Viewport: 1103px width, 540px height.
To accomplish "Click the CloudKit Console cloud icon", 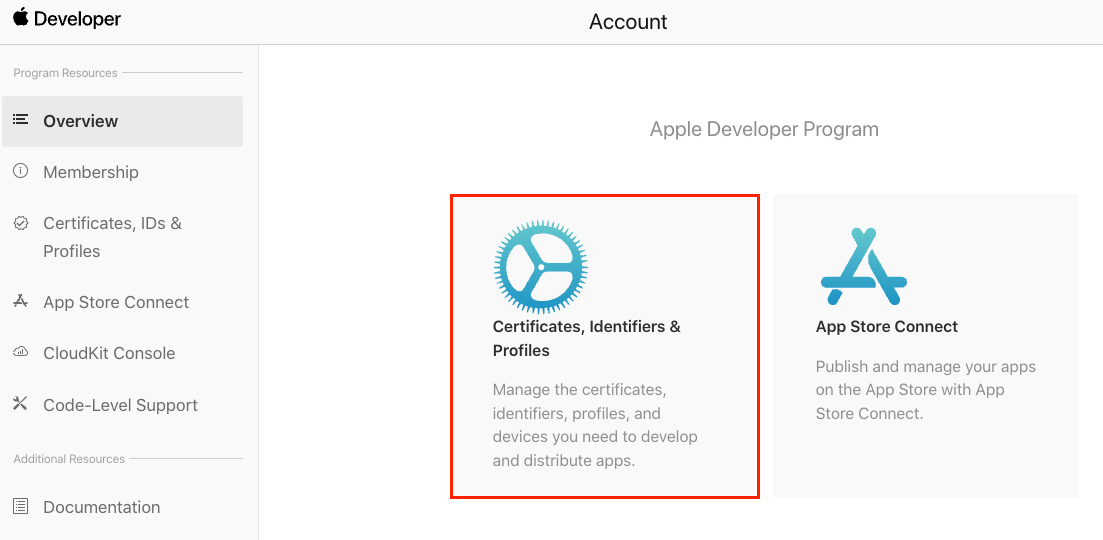I will [x=21, y=352].
